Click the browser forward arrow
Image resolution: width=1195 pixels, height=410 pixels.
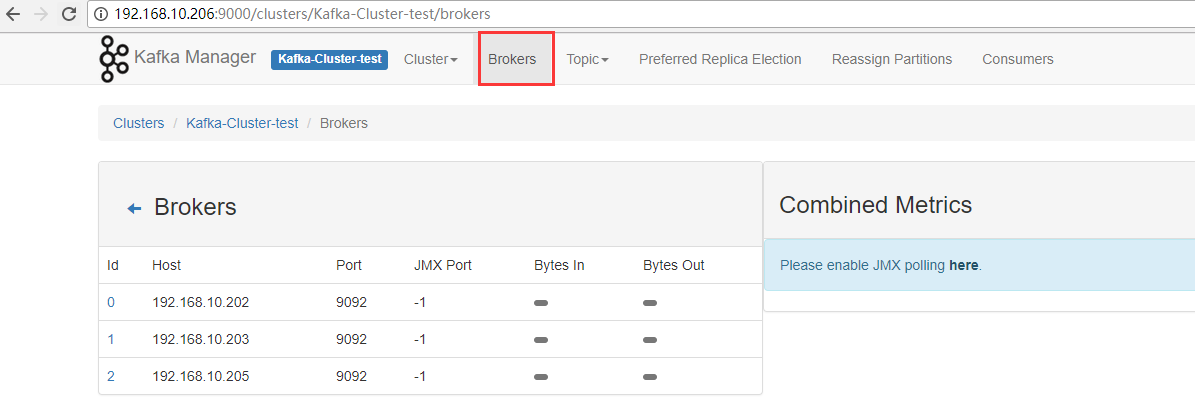40,14
